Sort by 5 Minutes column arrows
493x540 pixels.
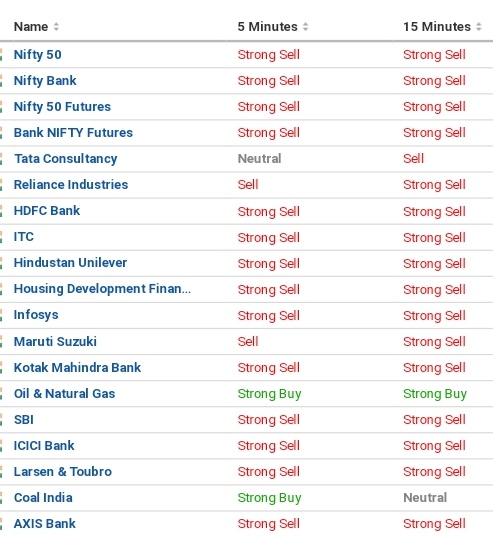tap(305, 27)
